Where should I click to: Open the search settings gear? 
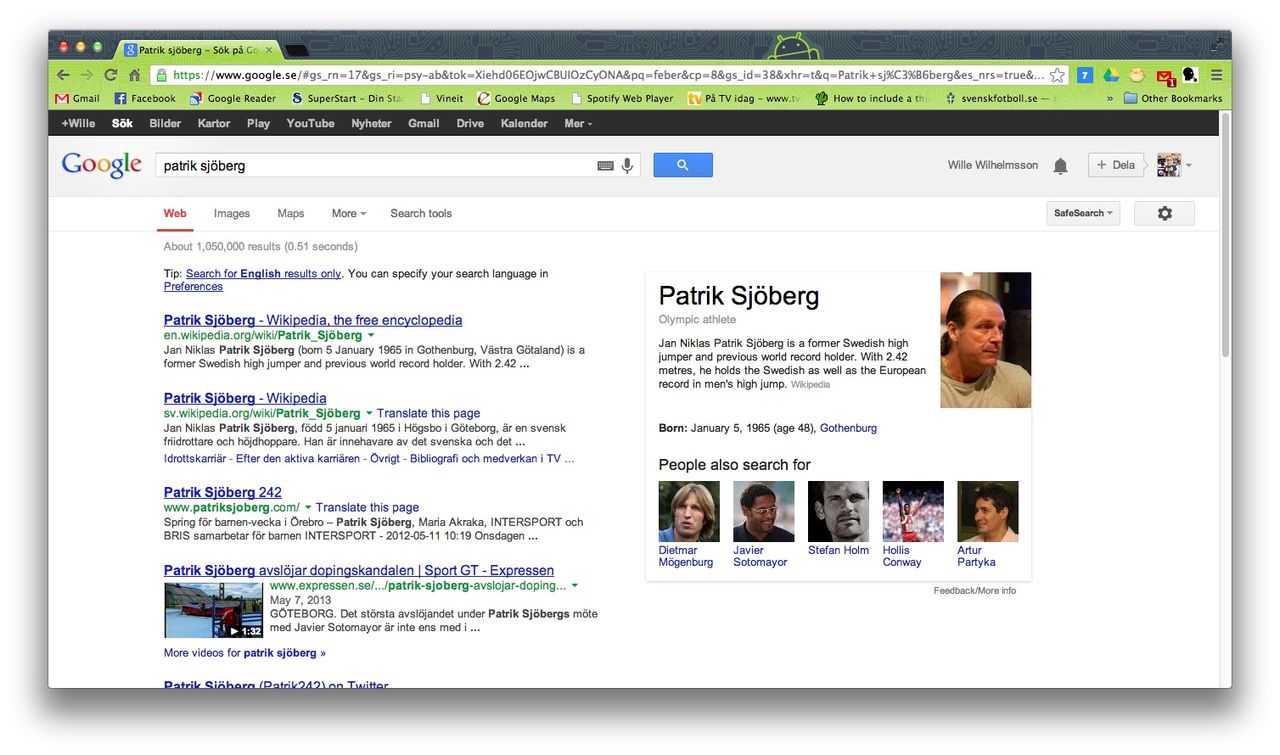(x=1164, y=213)
